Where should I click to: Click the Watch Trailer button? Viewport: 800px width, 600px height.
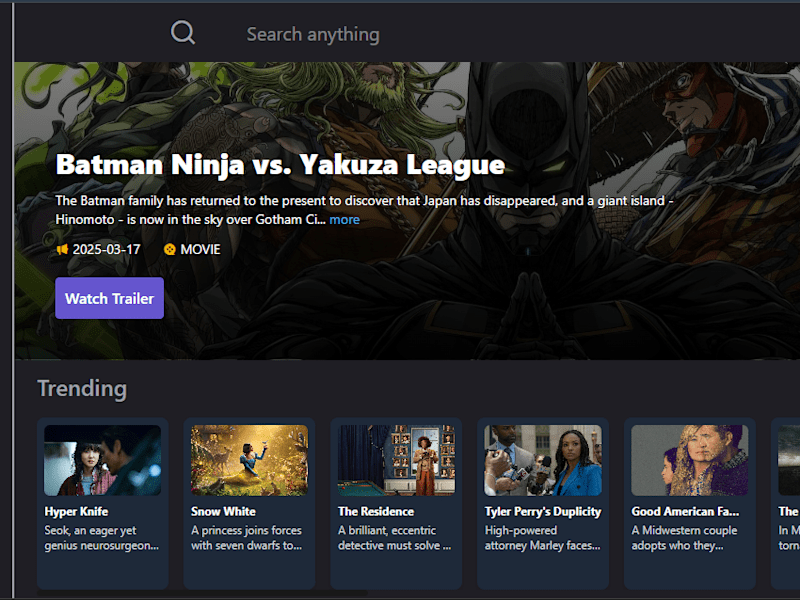click(109, 298)
